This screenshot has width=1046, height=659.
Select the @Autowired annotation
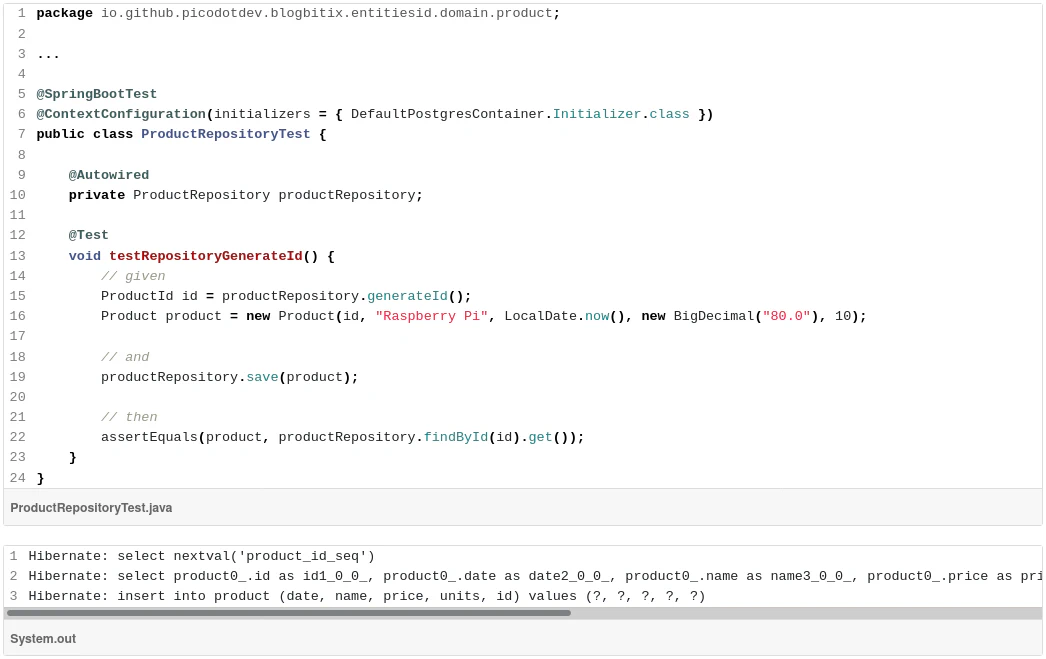[x=109, y=175]
